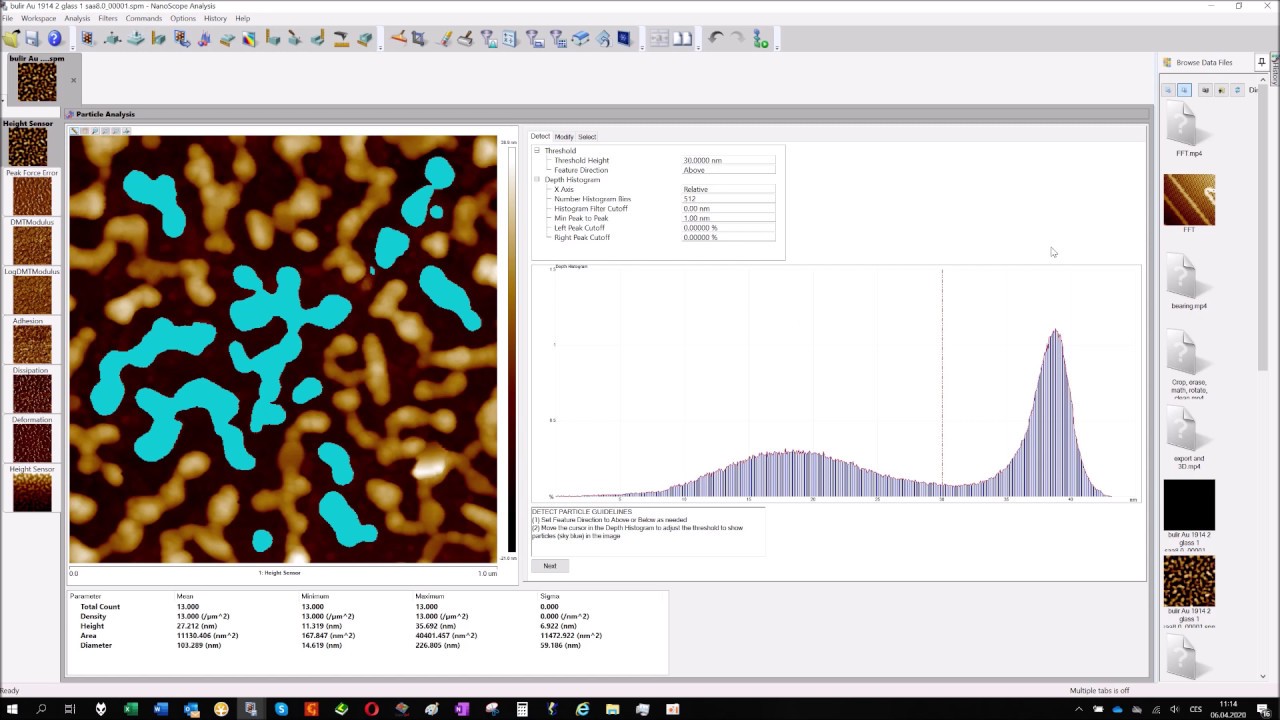Click the rainbow colored square analysis icon
Screen dimensions: 1280x720
(x=248, y=39)
